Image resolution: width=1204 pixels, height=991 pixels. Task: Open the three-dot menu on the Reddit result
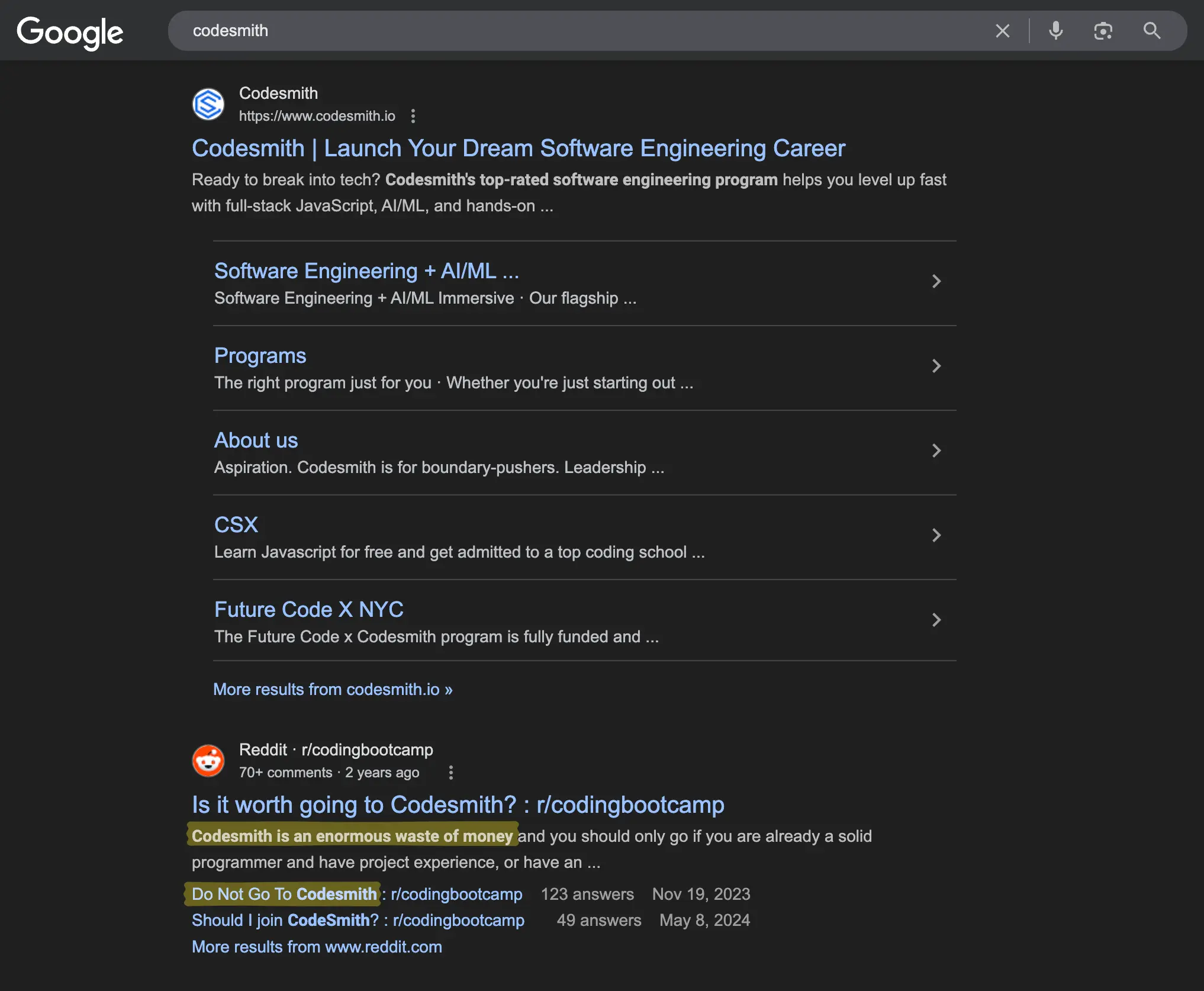point(451,773)
